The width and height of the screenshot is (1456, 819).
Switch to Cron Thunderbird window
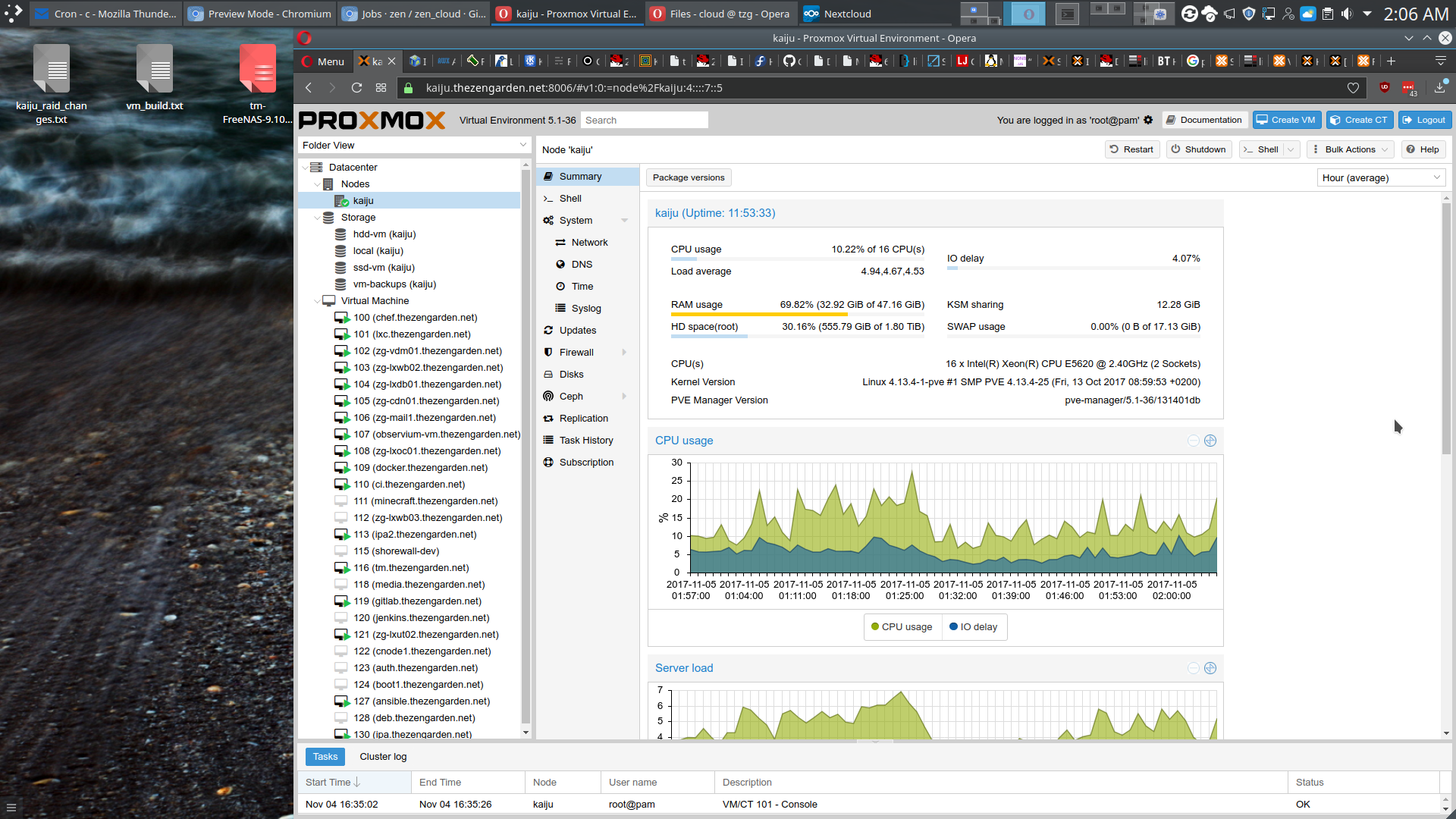[106, 14]
